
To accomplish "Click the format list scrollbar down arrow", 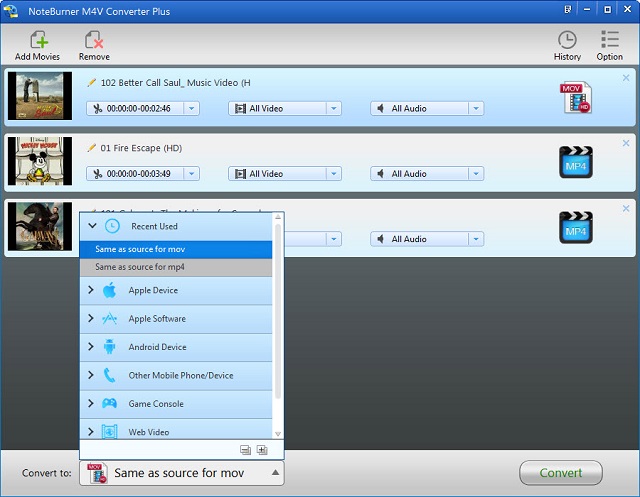I will coord(278,434).
